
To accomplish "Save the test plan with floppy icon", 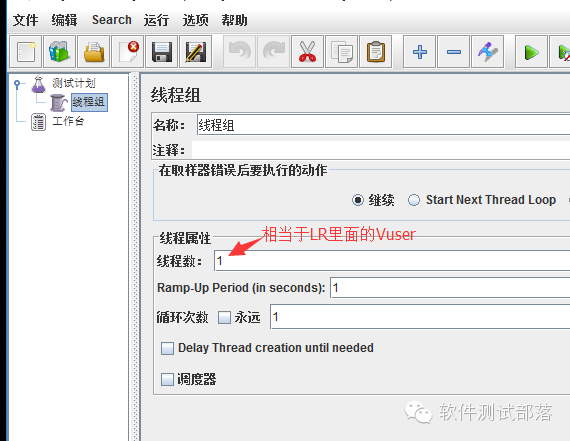I will [161, 52].
